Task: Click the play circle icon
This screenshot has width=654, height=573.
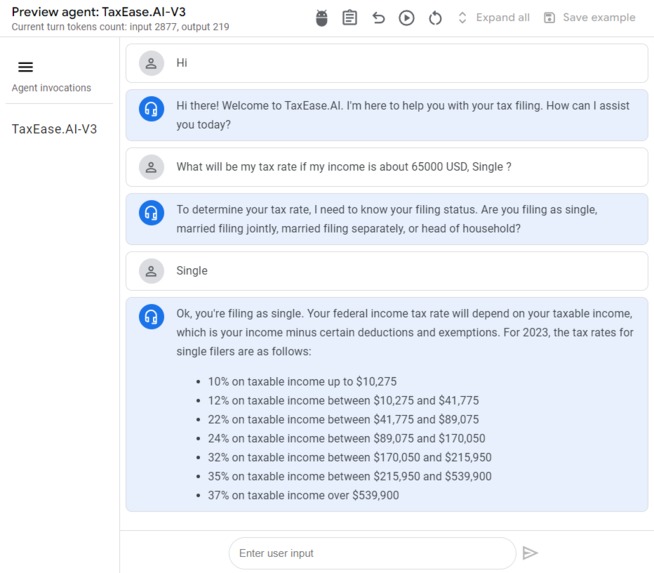Action: click(407, 18)
